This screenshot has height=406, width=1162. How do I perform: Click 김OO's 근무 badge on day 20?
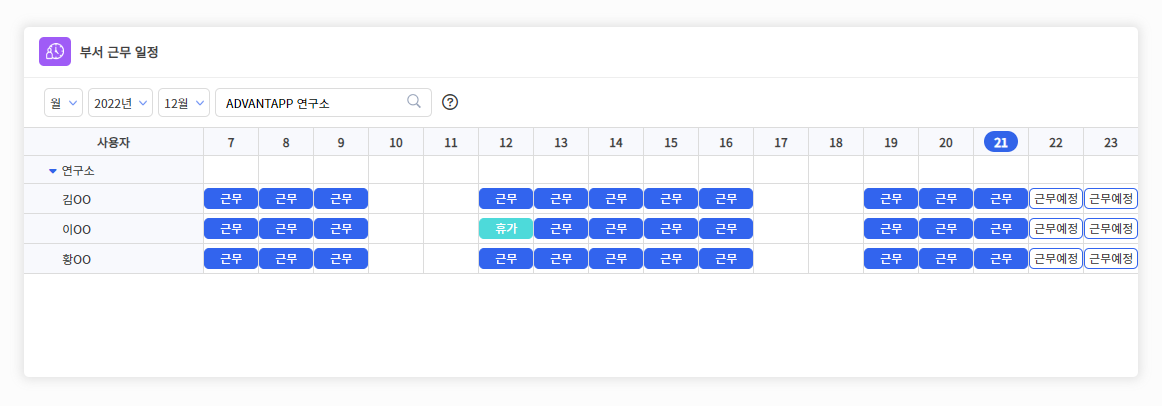coord(946,199)
